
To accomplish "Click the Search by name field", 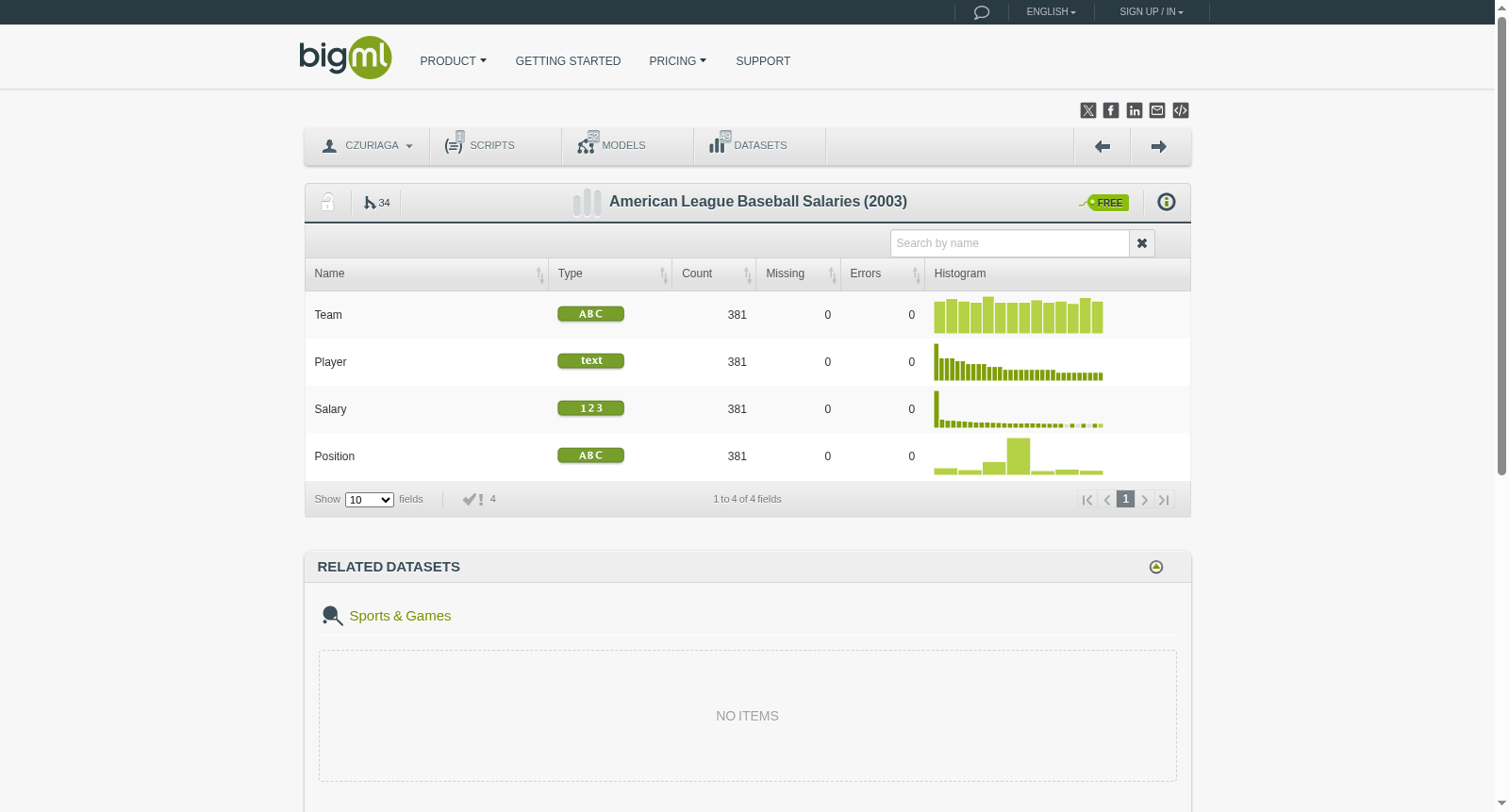I will [1010, 243].
